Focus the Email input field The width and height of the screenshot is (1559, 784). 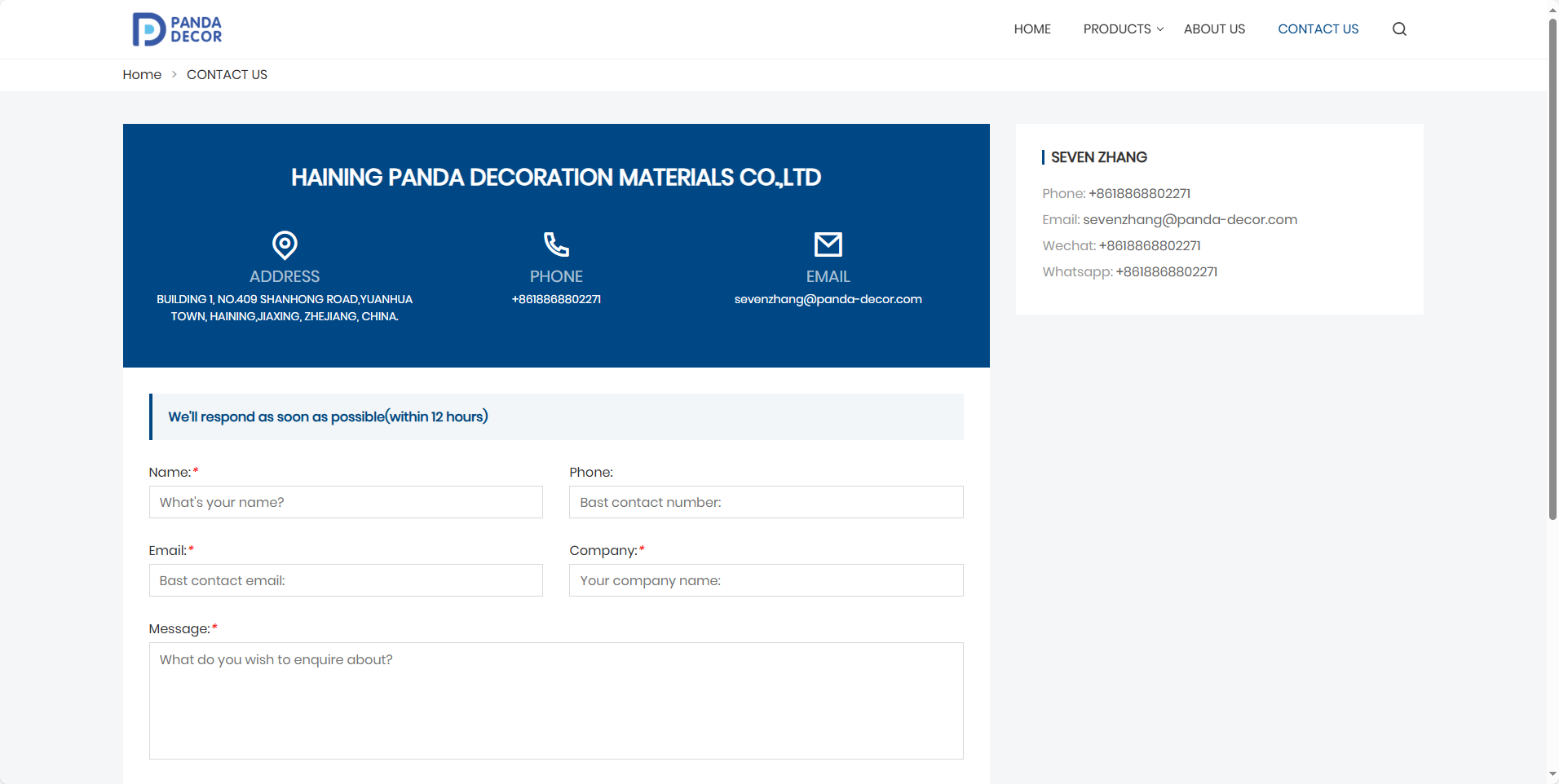pos(346,580)
